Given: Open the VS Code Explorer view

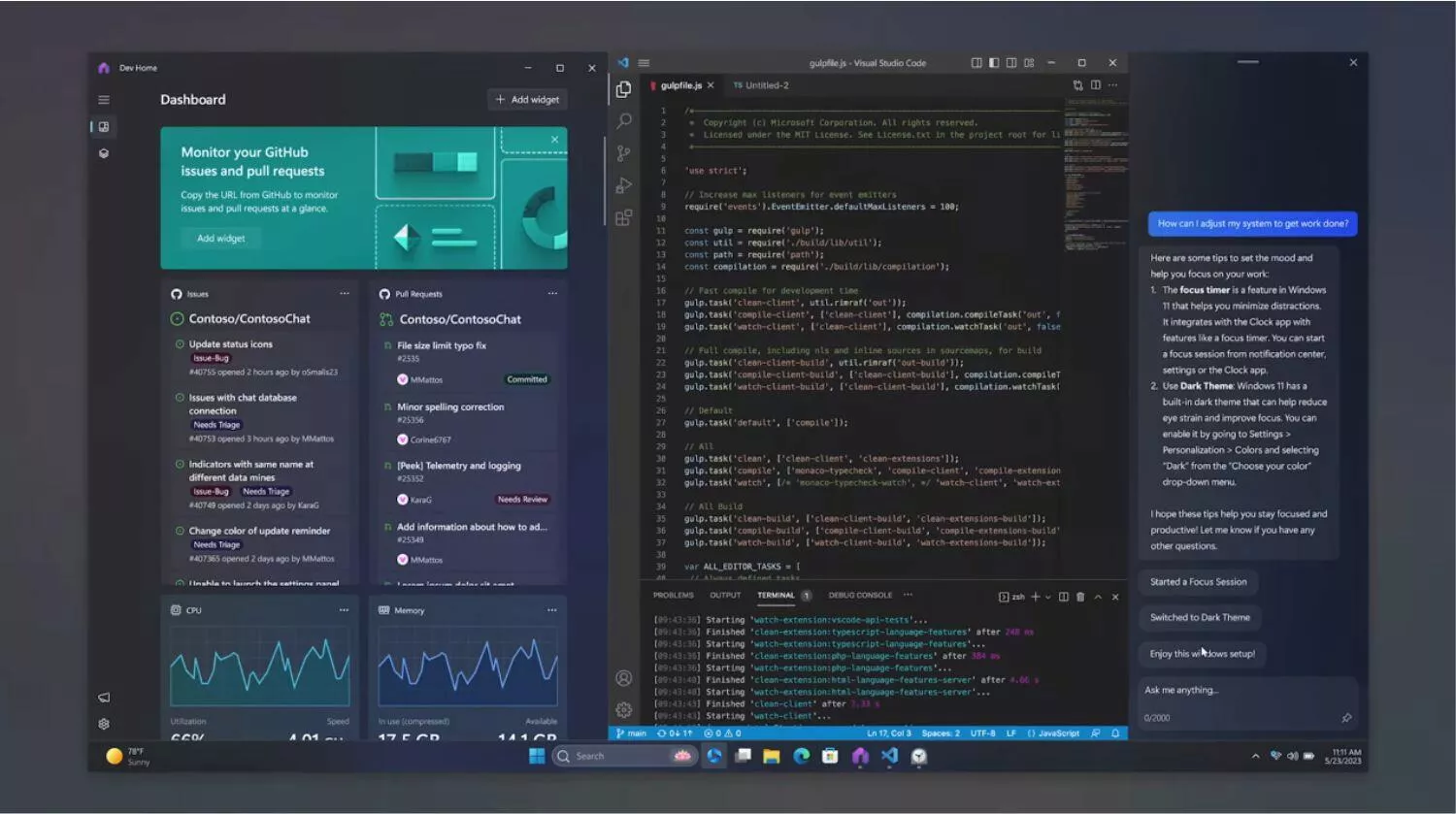Looking at the screenshot, I should [623, 89].
